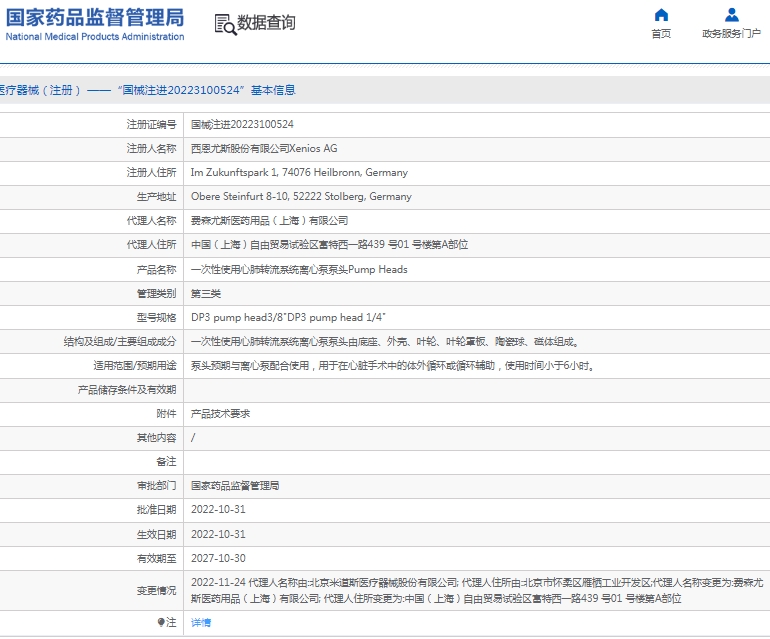Click the 附件 row label
This screenshot has height=639, width=770.
[166, 414]
